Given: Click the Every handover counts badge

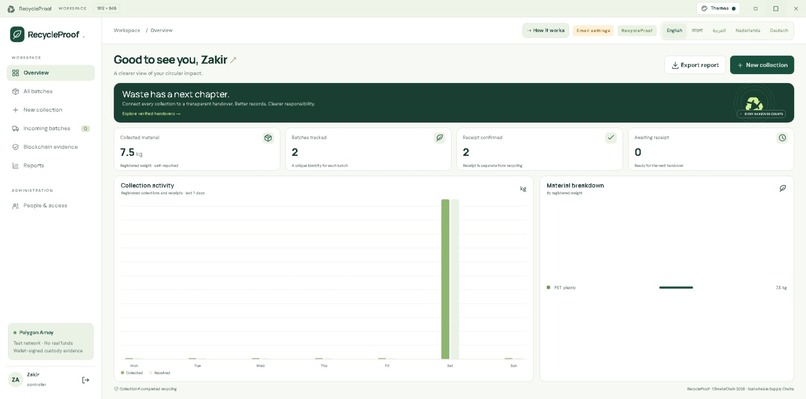Looking at the screenshot, I should coord(761,114).
